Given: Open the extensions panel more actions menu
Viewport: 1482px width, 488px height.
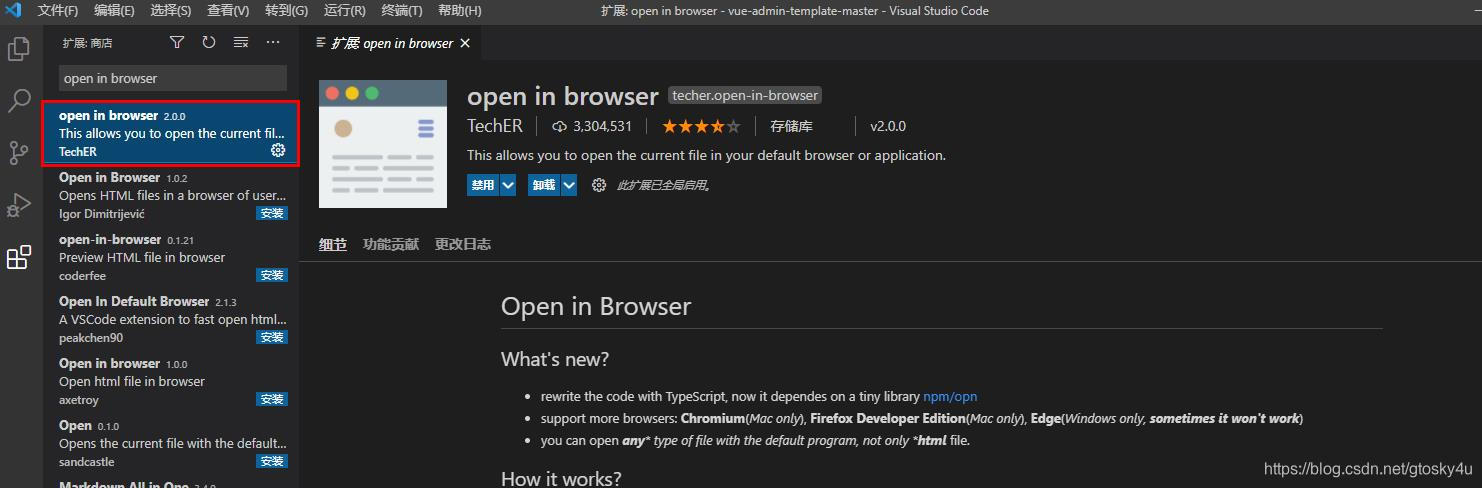Looking at the screenshot, I should pyautogui.click(x=272, y=42).
